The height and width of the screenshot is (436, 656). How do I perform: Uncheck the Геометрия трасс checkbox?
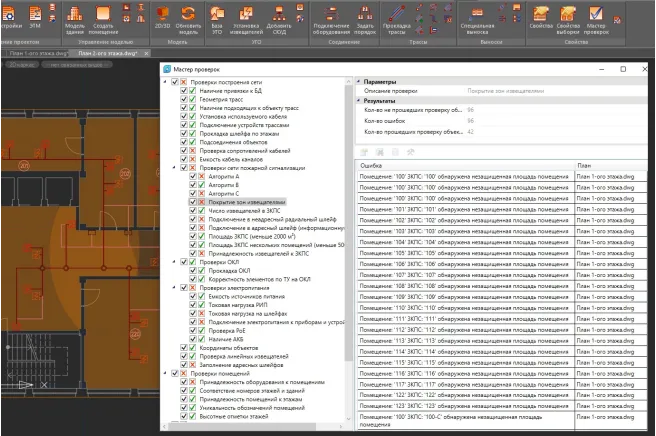(182, 99)
